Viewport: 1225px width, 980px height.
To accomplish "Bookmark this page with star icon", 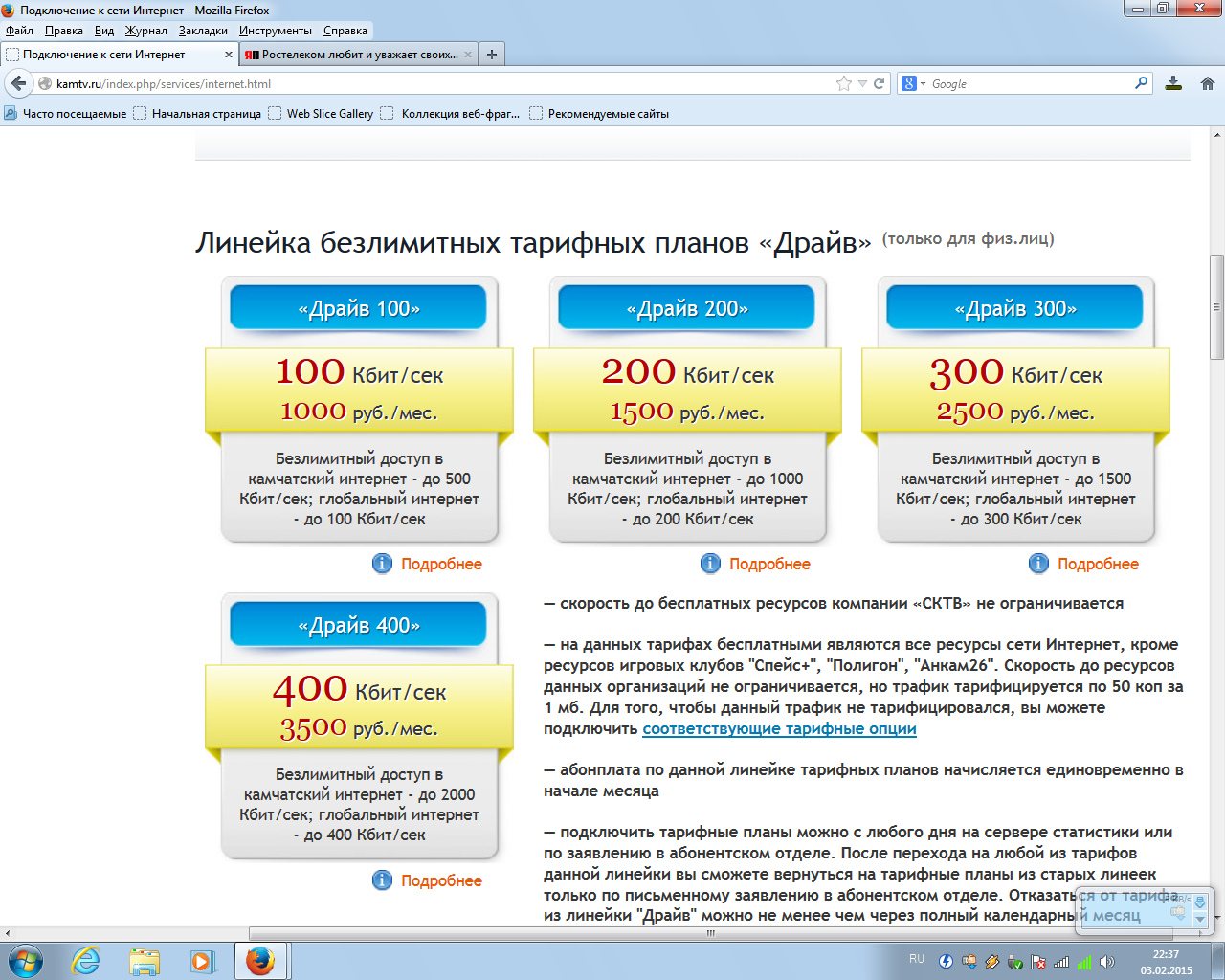I will point(843,83).
